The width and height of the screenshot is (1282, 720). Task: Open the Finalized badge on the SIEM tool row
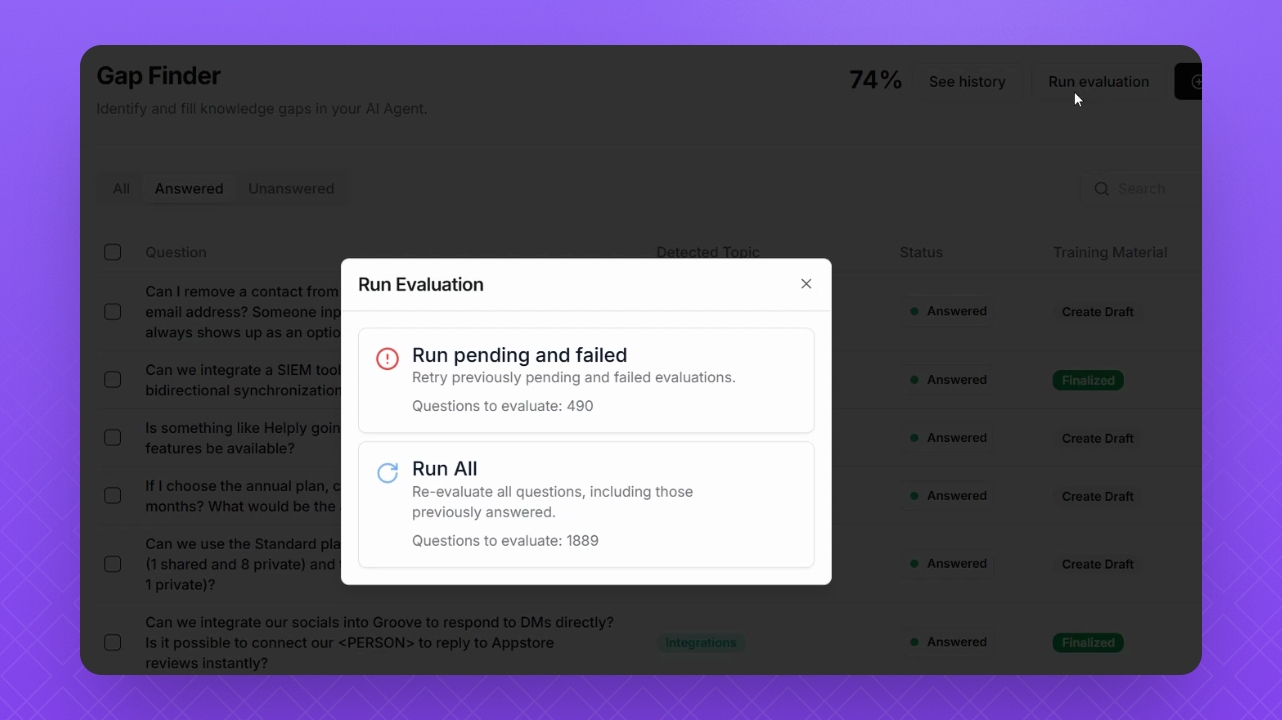[1088, 380]
